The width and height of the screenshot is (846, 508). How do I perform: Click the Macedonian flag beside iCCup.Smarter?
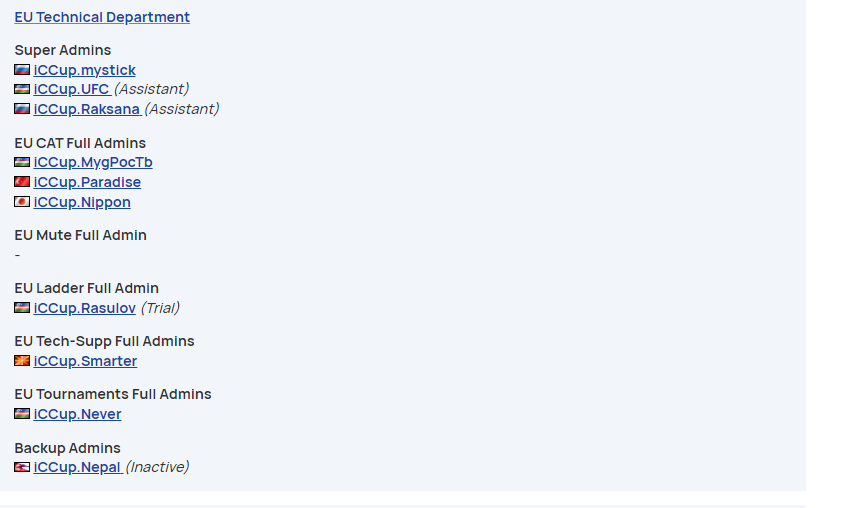click(22, 361)
